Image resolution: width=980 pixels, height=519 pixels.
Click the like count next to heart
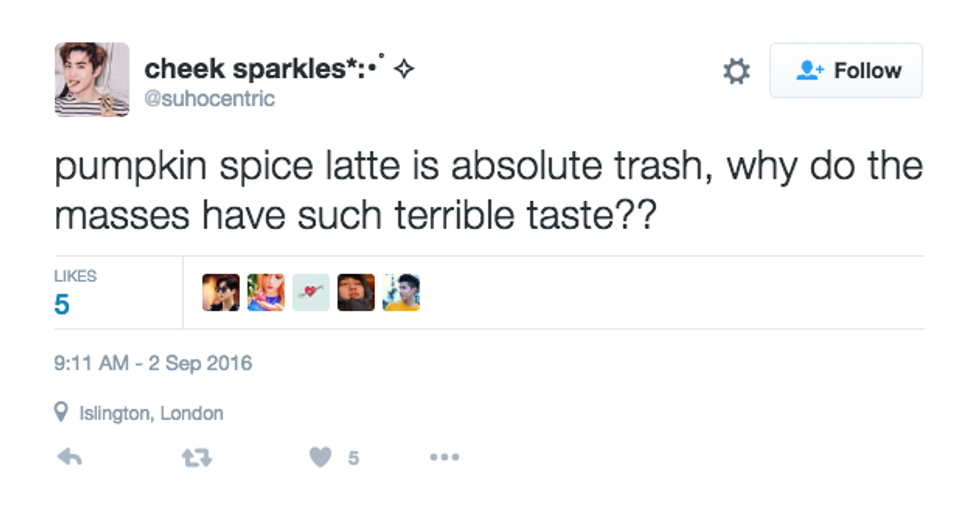353,458
